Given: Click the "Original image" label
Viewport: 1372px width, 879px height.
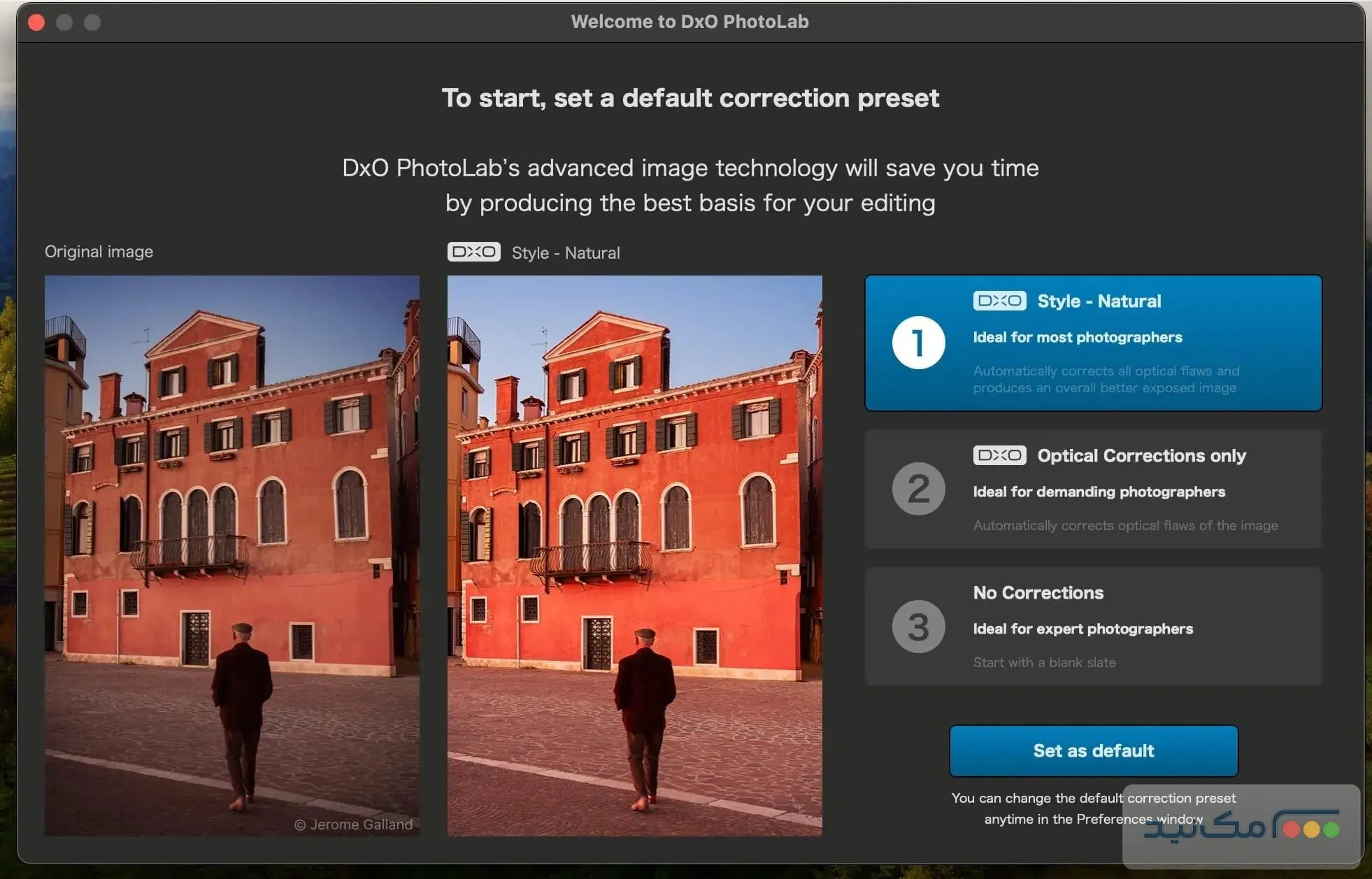Looking at the screenshot, I should tap(99, 252).
